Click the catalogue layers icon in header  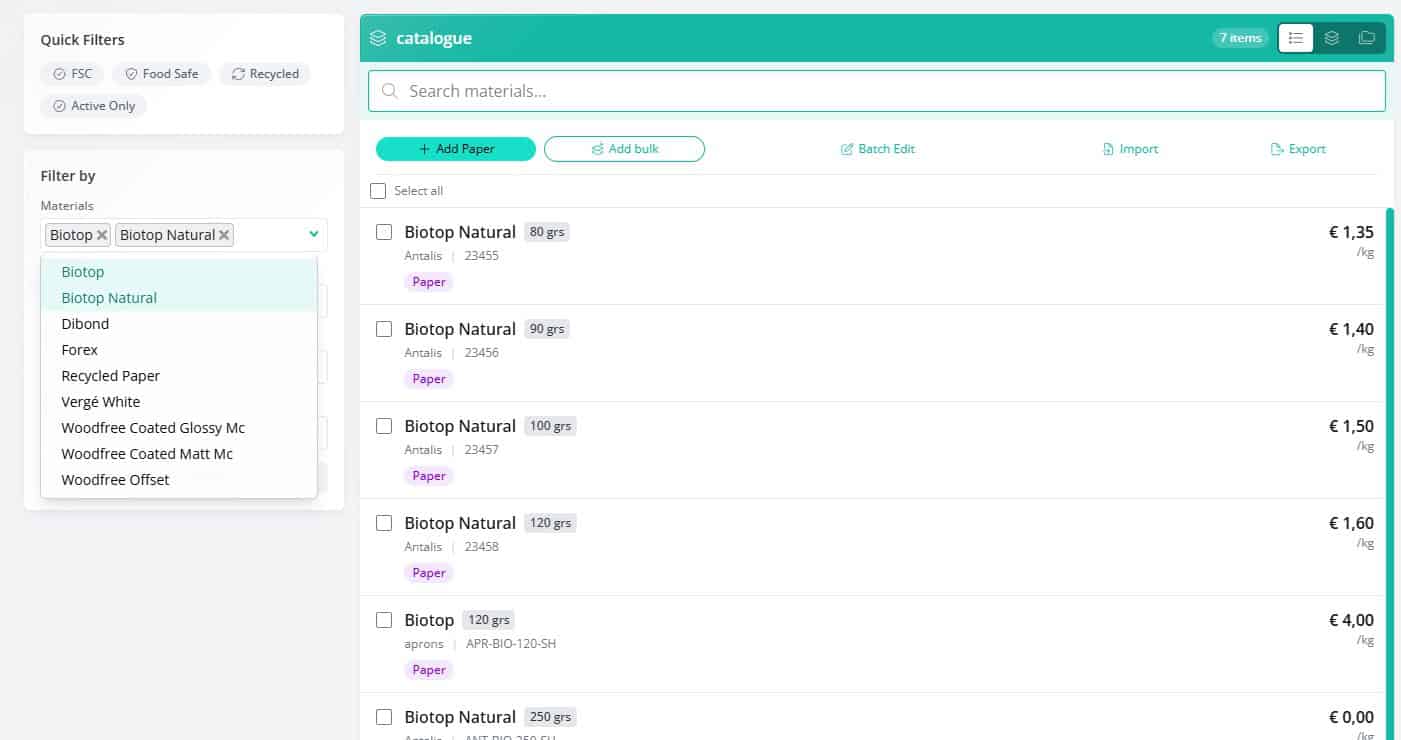click(378, 38)
